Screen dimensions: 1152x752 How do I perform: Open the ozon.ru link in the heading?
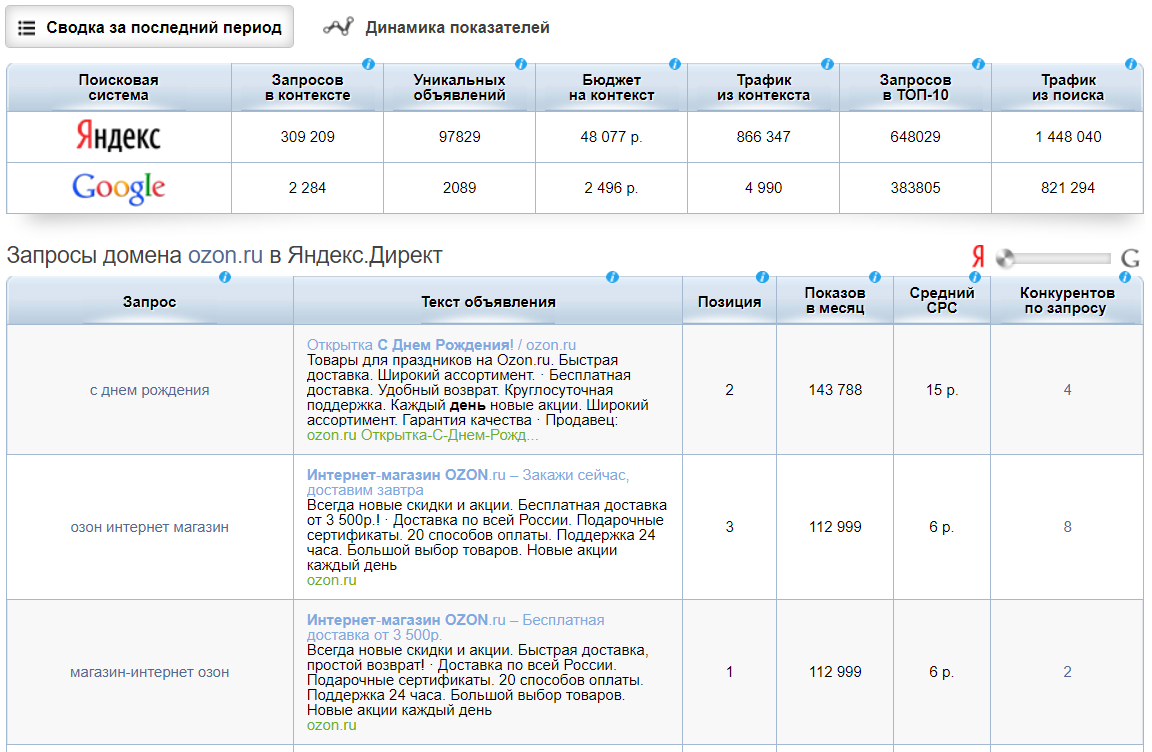225,255
